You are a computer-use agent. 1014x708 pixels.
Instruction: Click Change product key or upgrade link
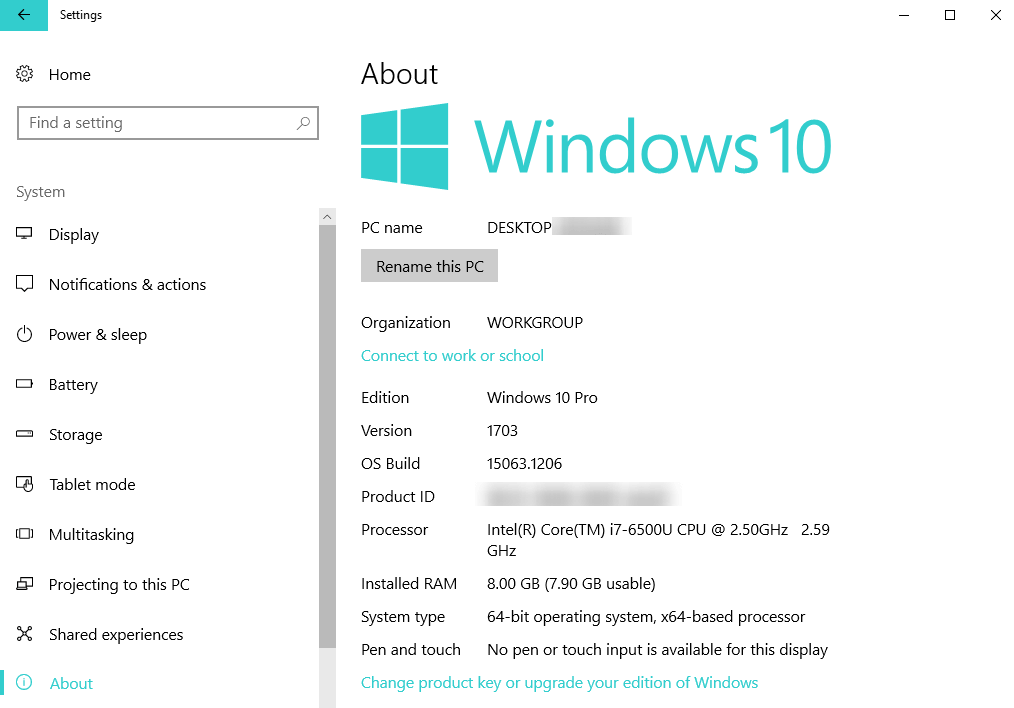559,683
